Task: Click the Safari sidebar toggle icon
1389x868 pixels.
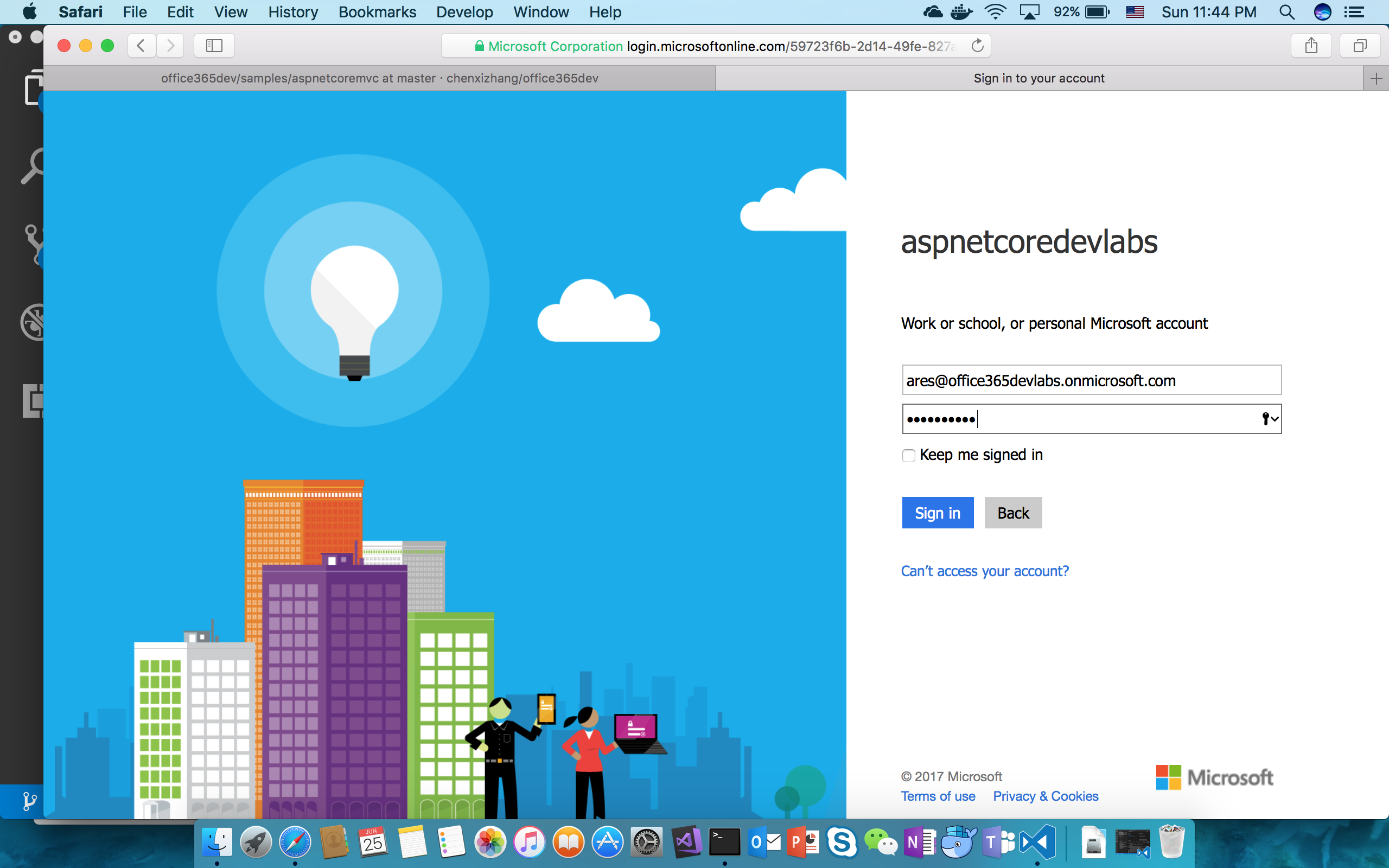Action: (214, 46)
